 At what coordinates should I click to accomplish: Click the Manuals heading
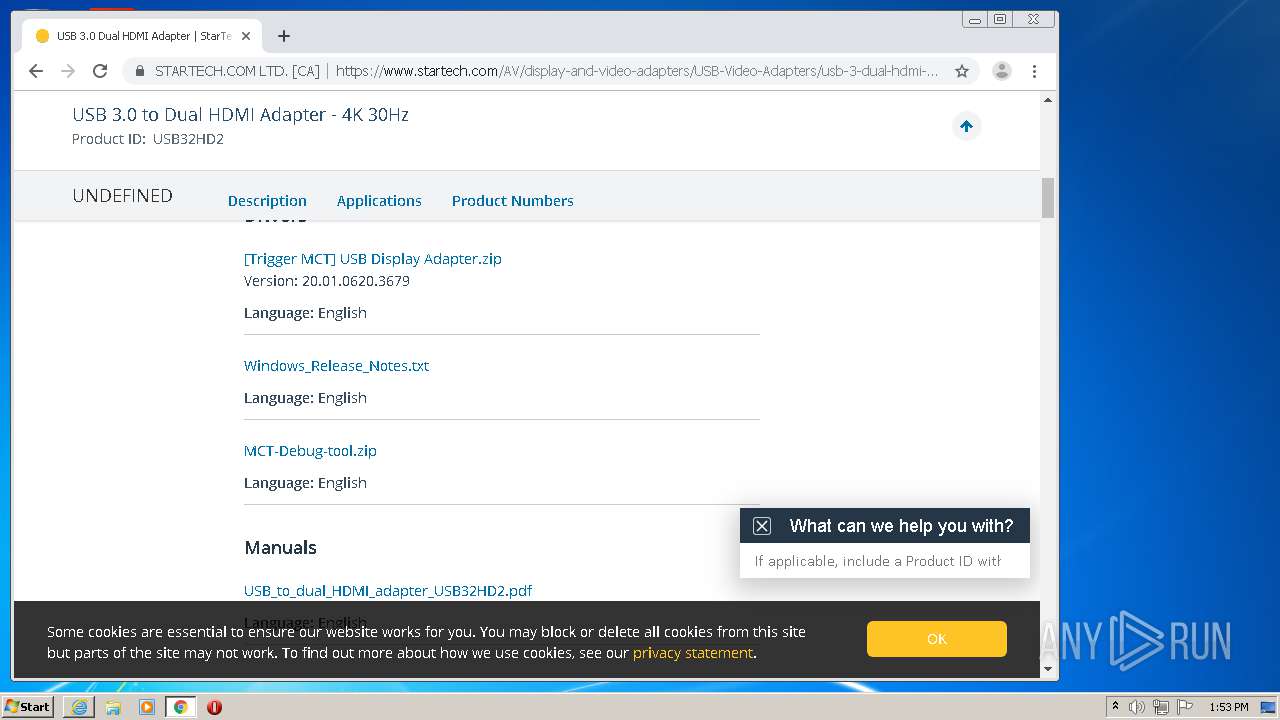click(280, 548)
